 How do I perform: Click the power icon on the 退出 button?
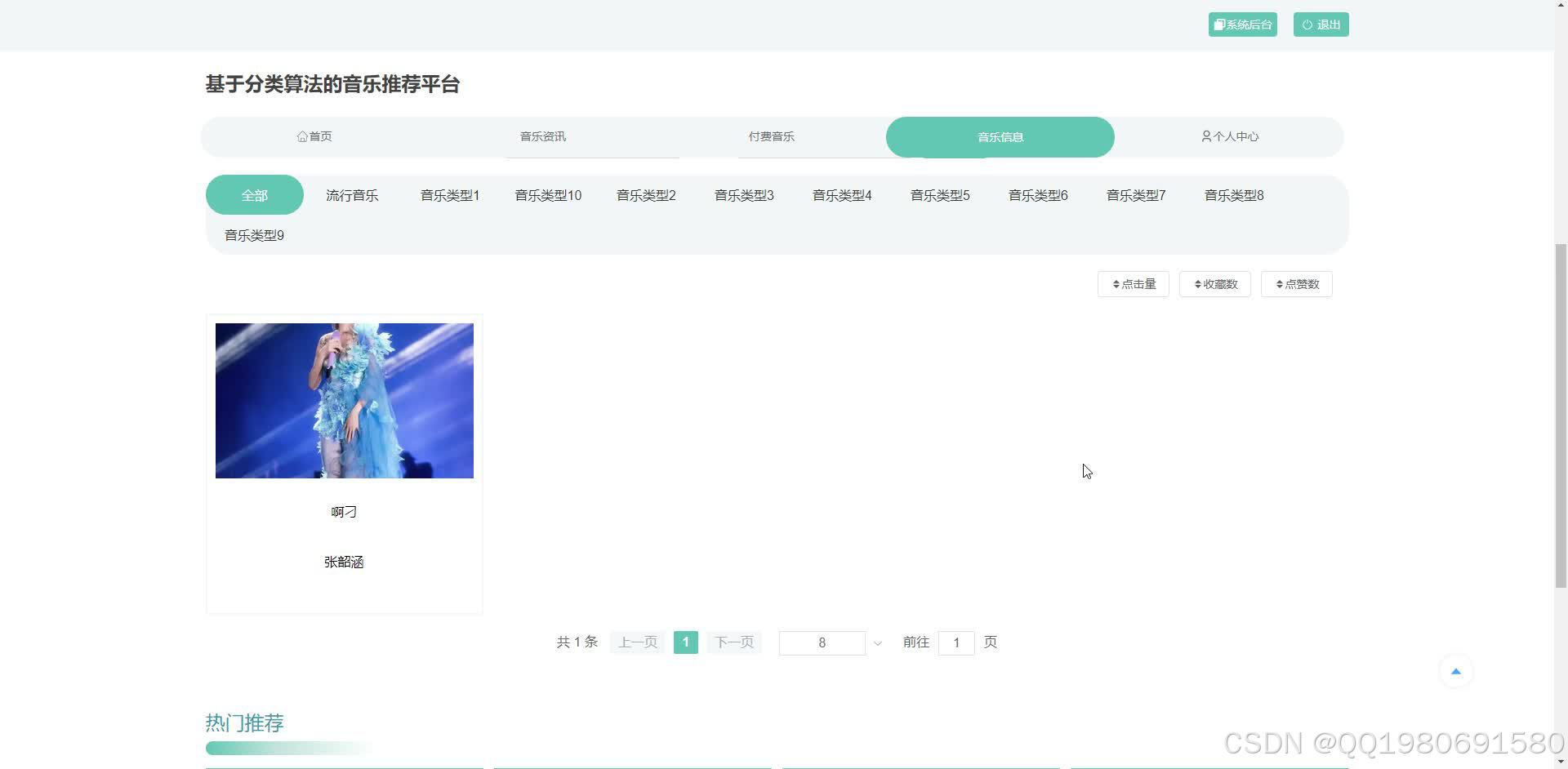1307,24
